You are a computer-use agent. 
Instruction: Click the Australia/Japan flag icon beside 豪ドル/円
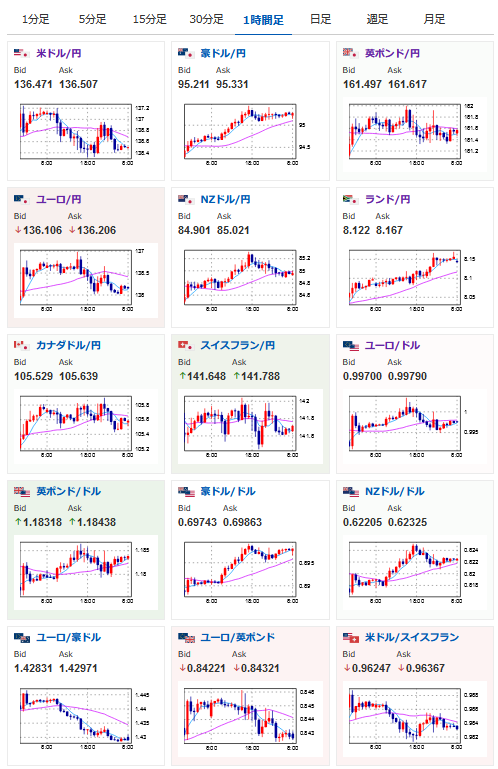pyautogui.click(x=185, y=53)
